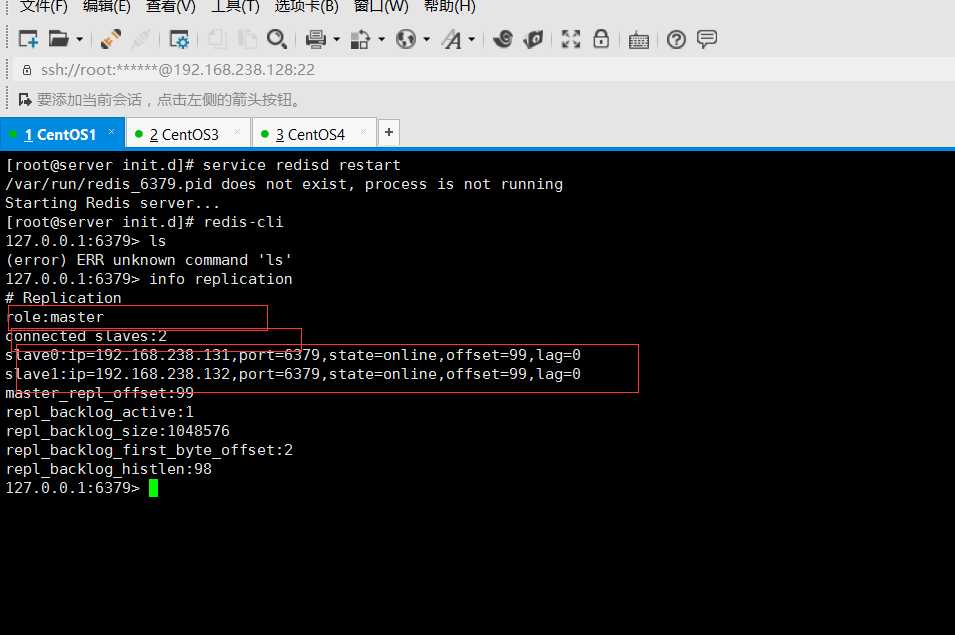Viewport: 955px width, 635px height.
Task: Select the 1 CentOS1 session tab
Action: point(60,135)
